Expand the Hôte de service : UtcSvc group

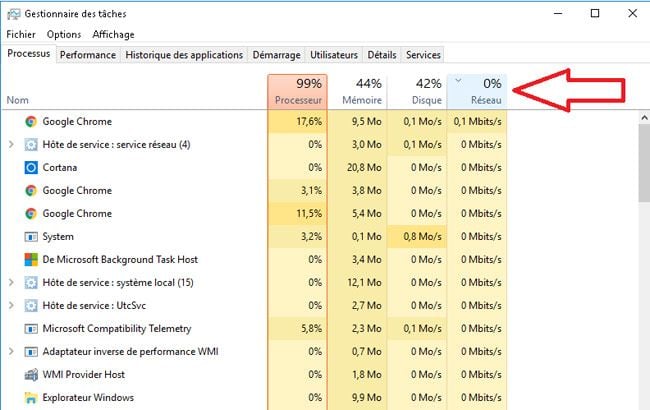pyautogui.click(x=11, y=306)
